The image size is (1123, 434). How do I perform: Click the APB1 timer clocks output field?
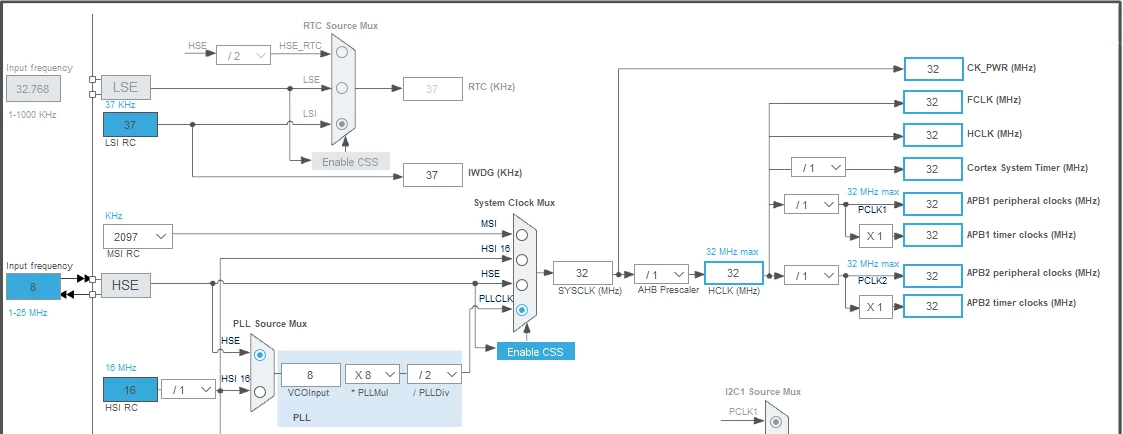[x=932, y=235]
